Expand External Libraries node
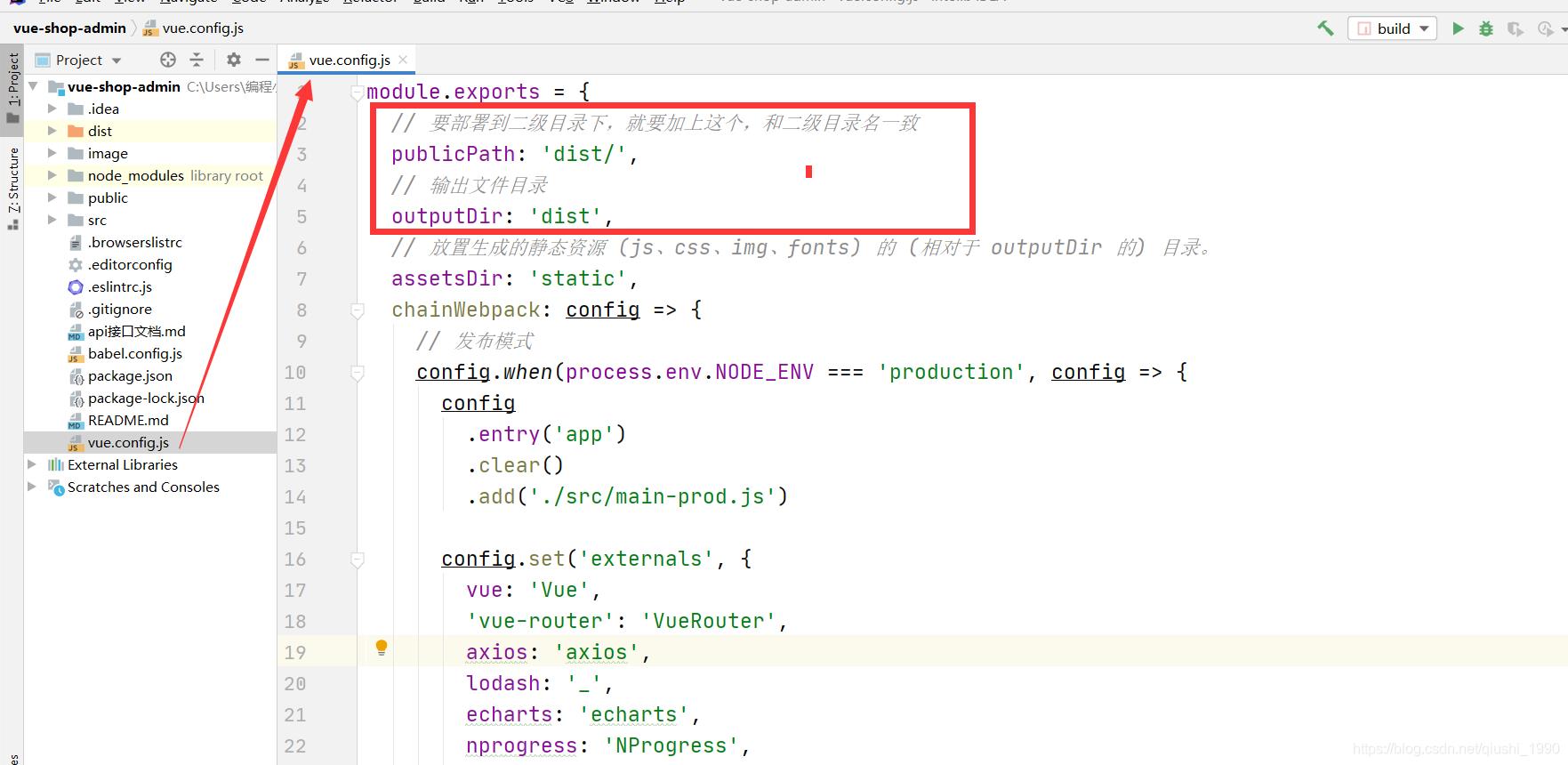The height and width of the screenshot is (765, 1568). (x=32, y=464)
